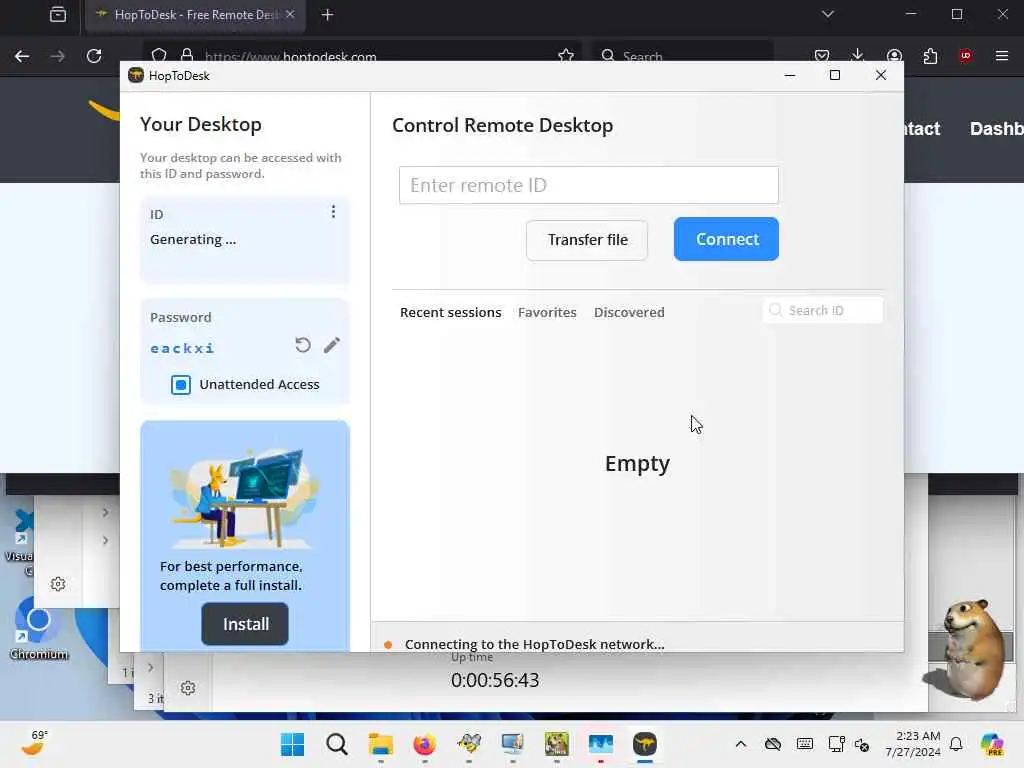1024x768 pixels.
Task: Open the Windows Start menu
Action: [292, 744]
